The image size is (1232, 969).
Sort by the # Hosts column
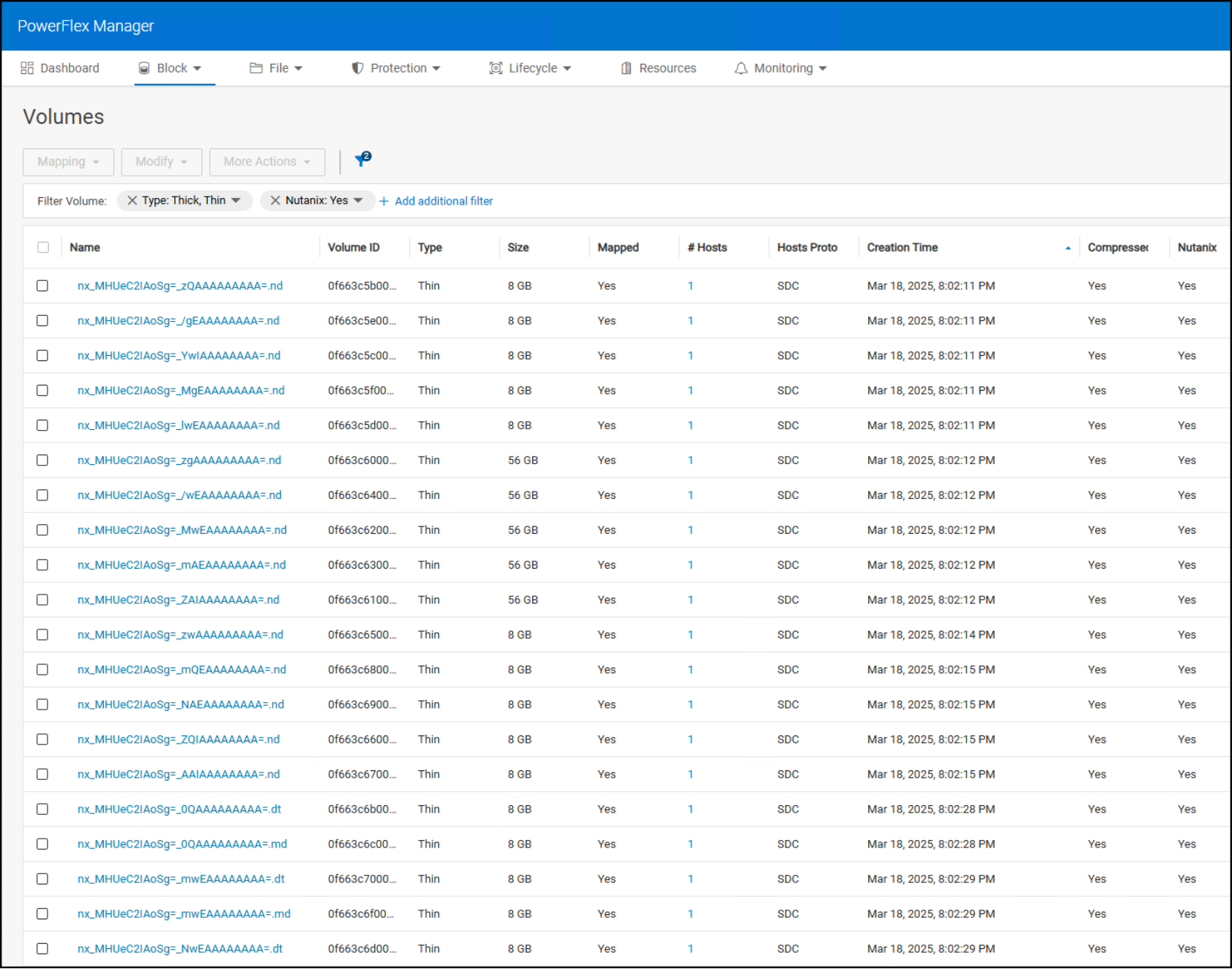(x=707, y=248)
